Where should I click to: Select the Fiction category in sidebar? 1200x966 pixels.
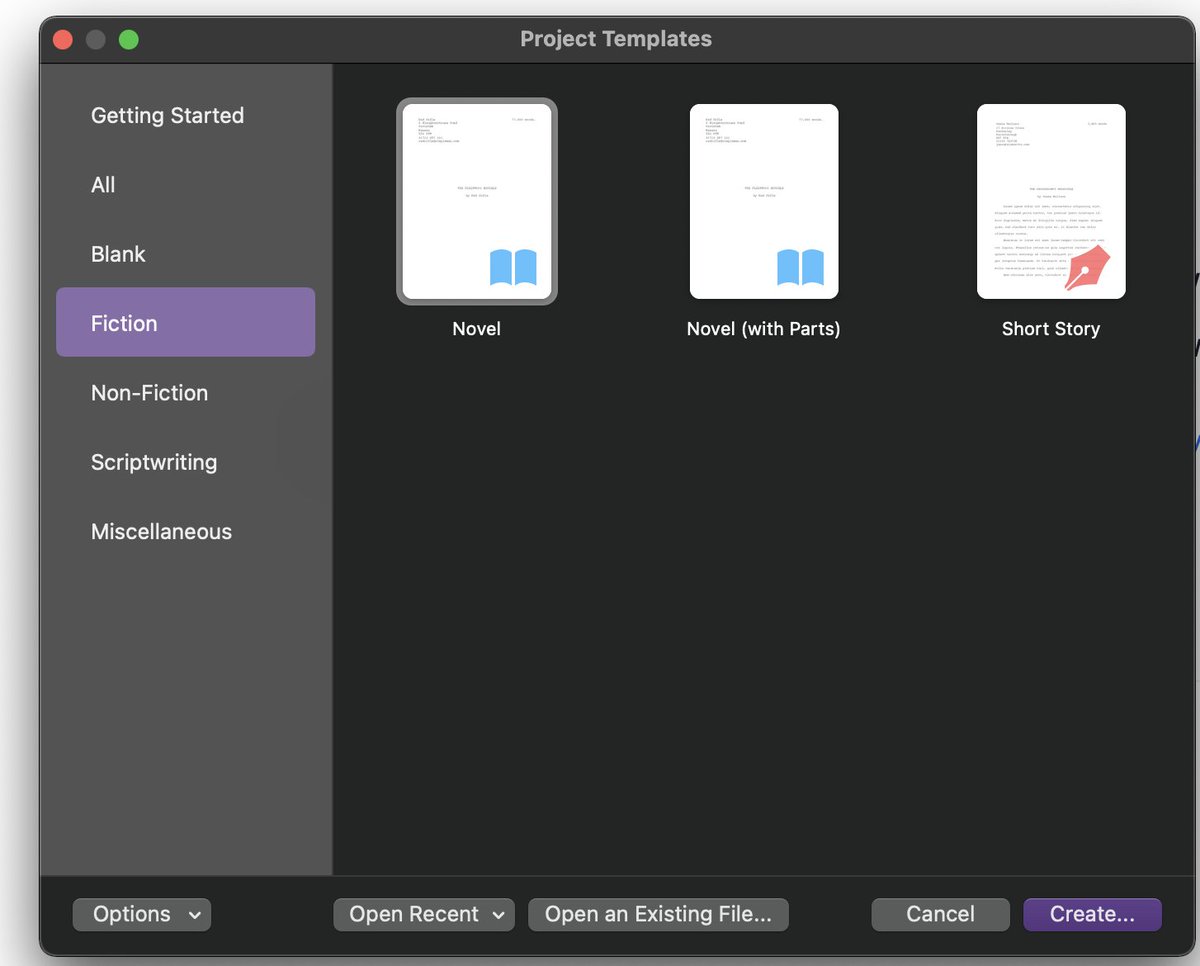185,323
